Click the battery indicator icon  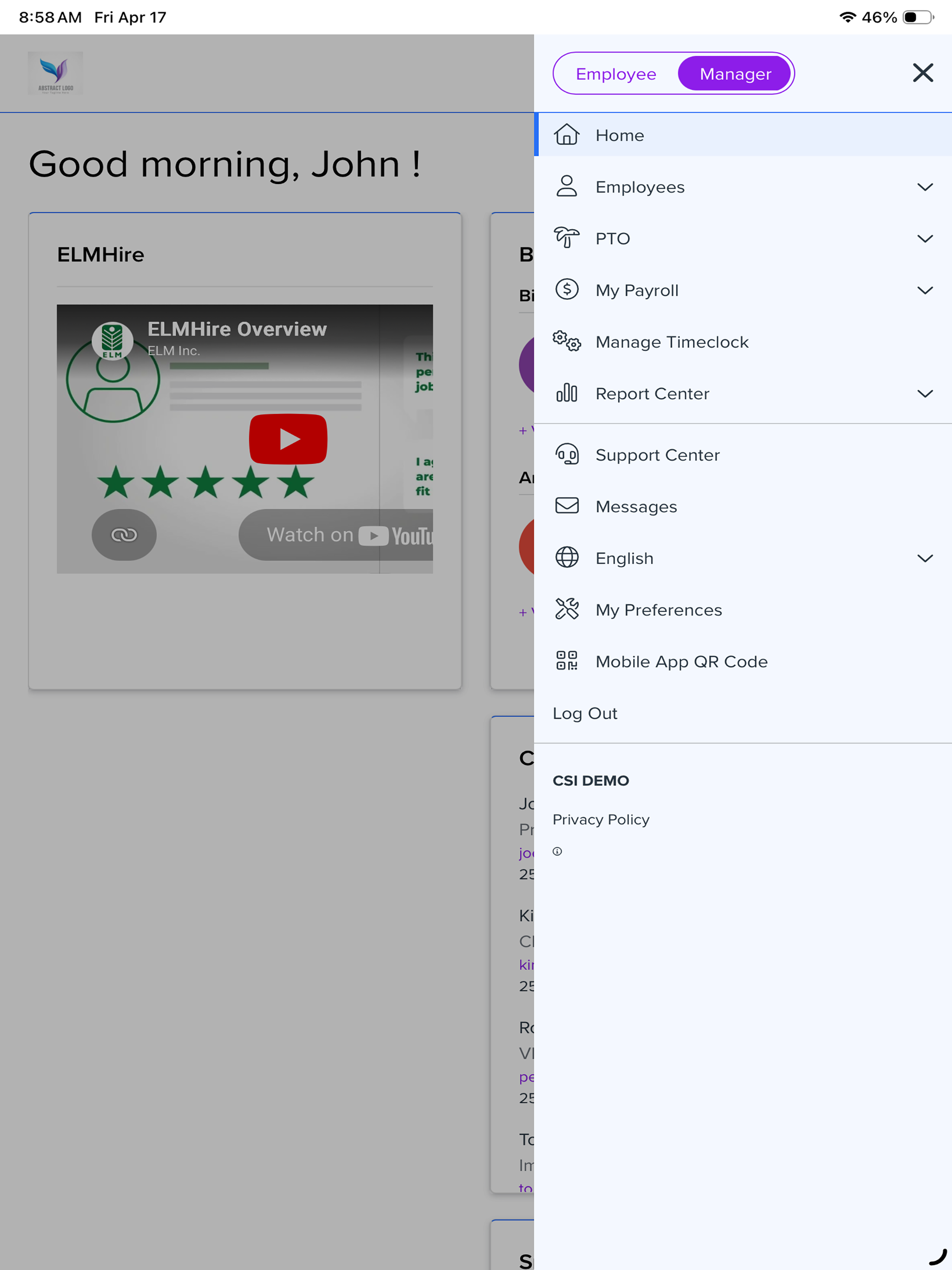[919, 17]
